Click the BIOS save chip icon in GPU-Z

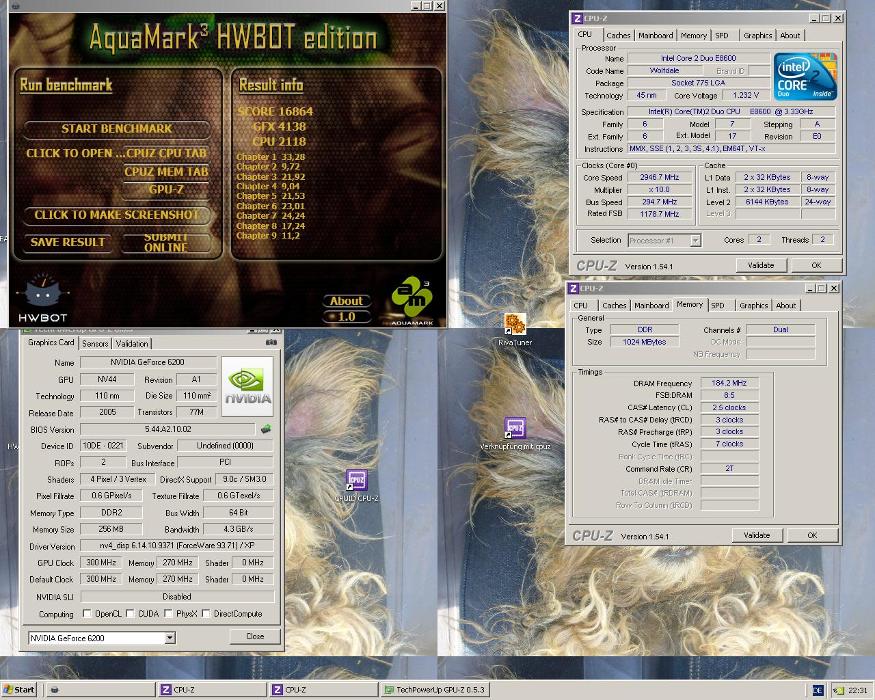coord(266,429)
